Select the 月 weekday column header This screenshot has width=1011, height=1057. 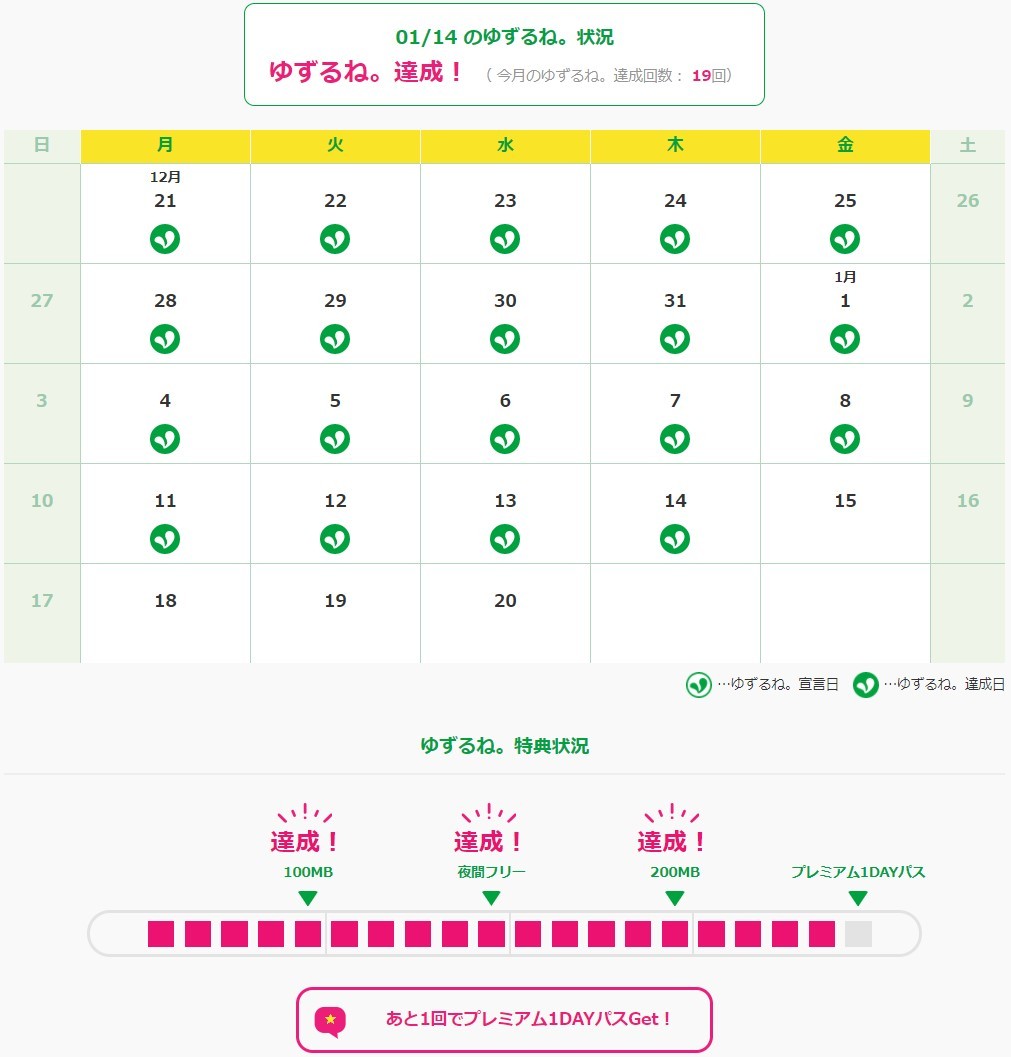point(165,146)
